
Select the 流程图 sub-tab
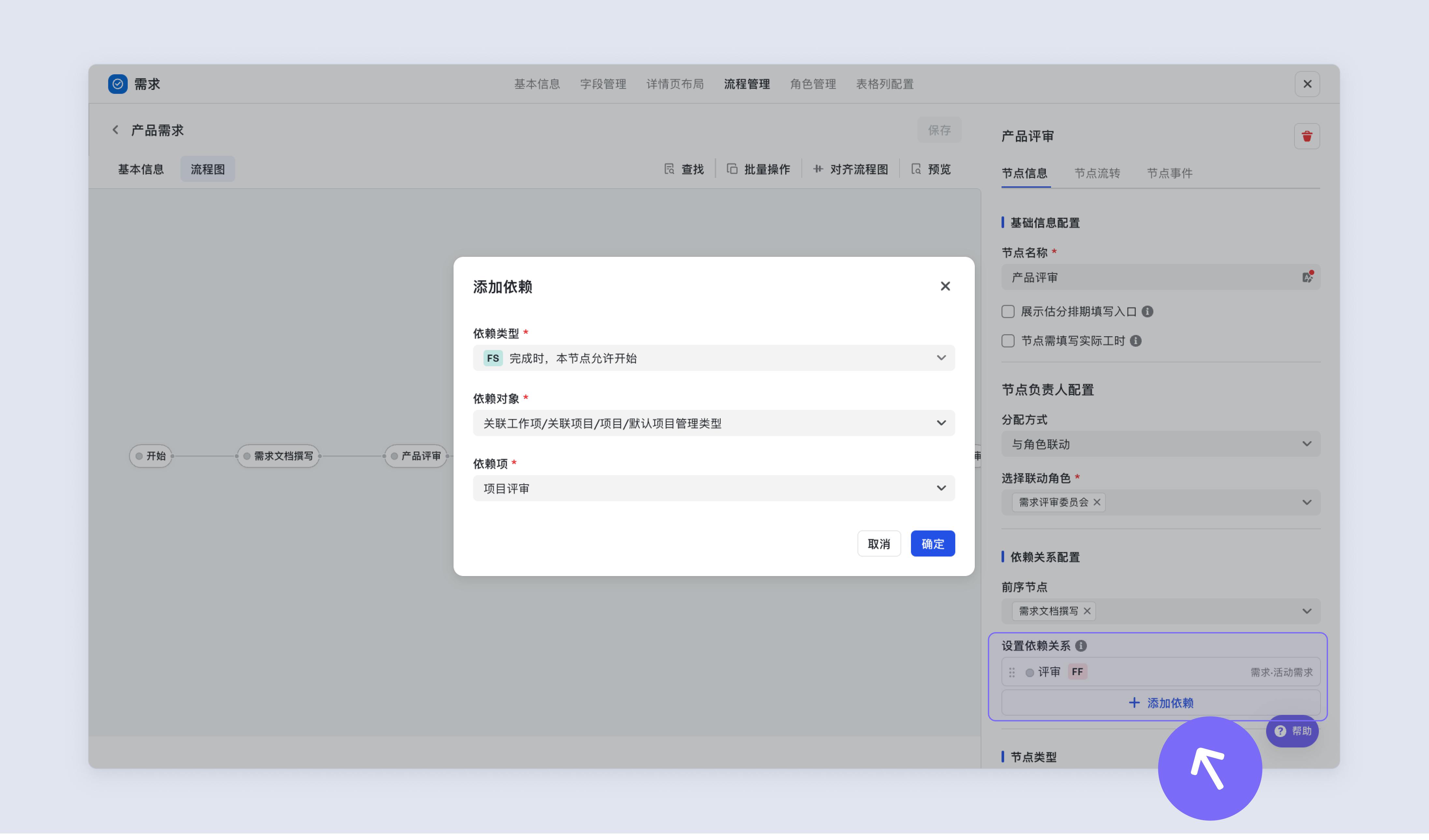208,169
